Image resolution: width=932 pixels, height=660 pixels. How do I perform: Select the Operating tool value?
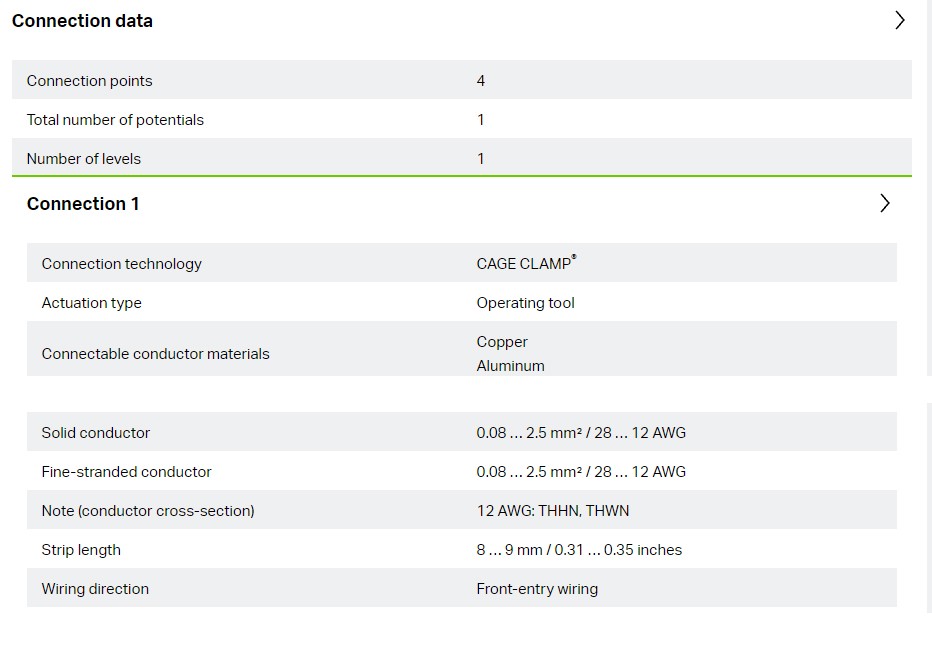click(x=525, y=303)
